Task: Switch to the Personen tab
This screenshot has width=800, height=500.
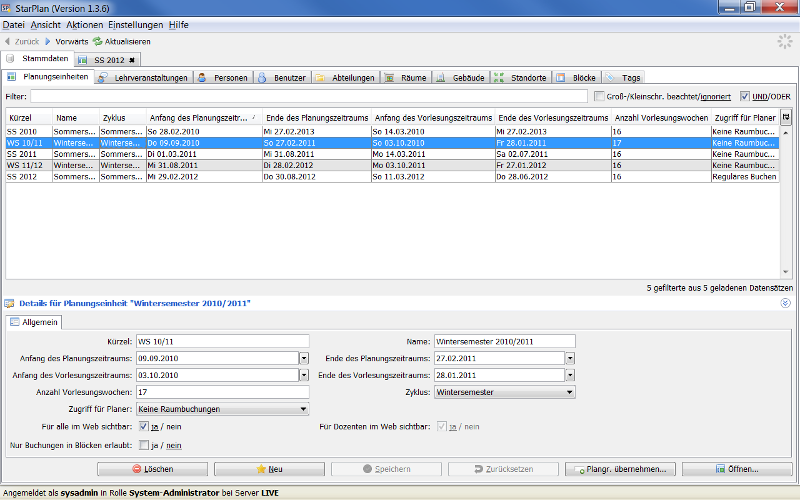Action: coord(224,78)
